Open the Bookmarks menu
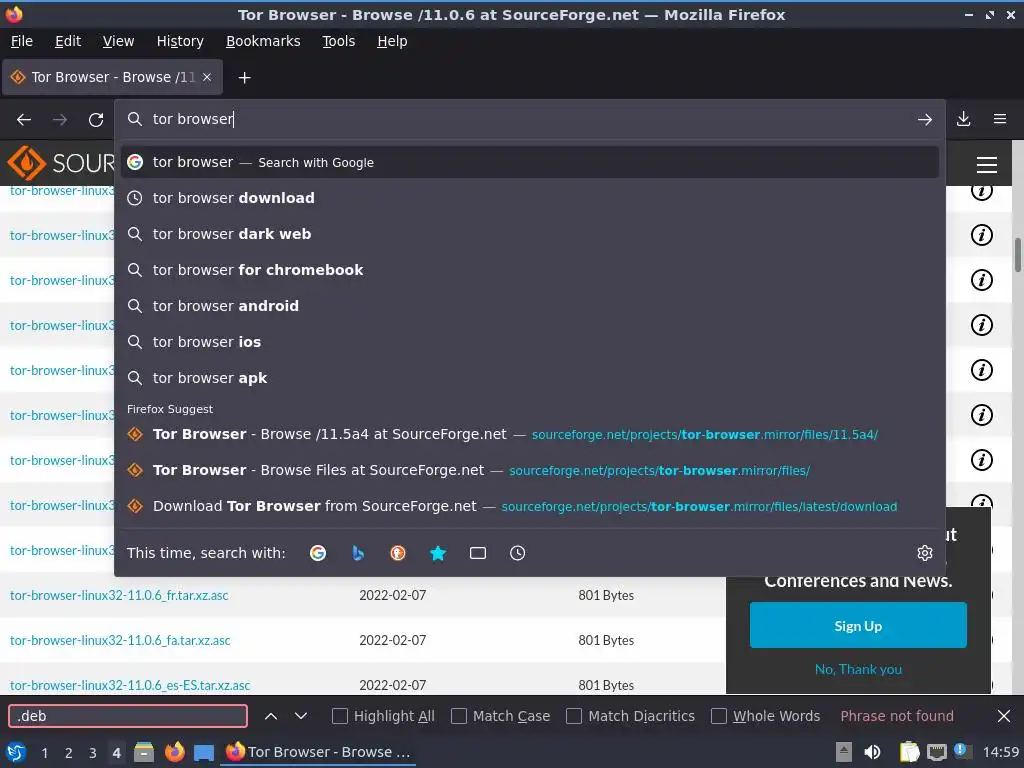 point(263,41)
